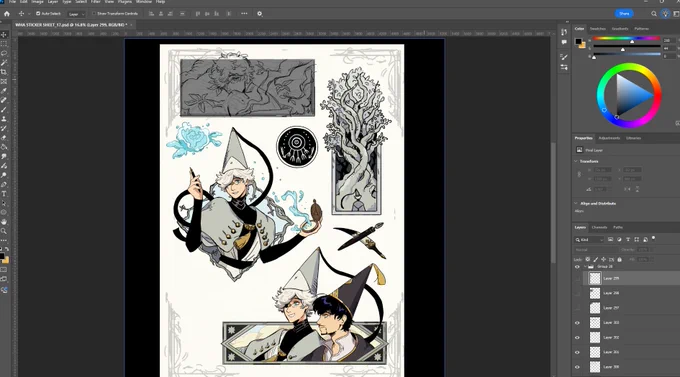The image size is (680, 377).
Task: Toggle visibility of the Group layer
Action: (577, 267)
